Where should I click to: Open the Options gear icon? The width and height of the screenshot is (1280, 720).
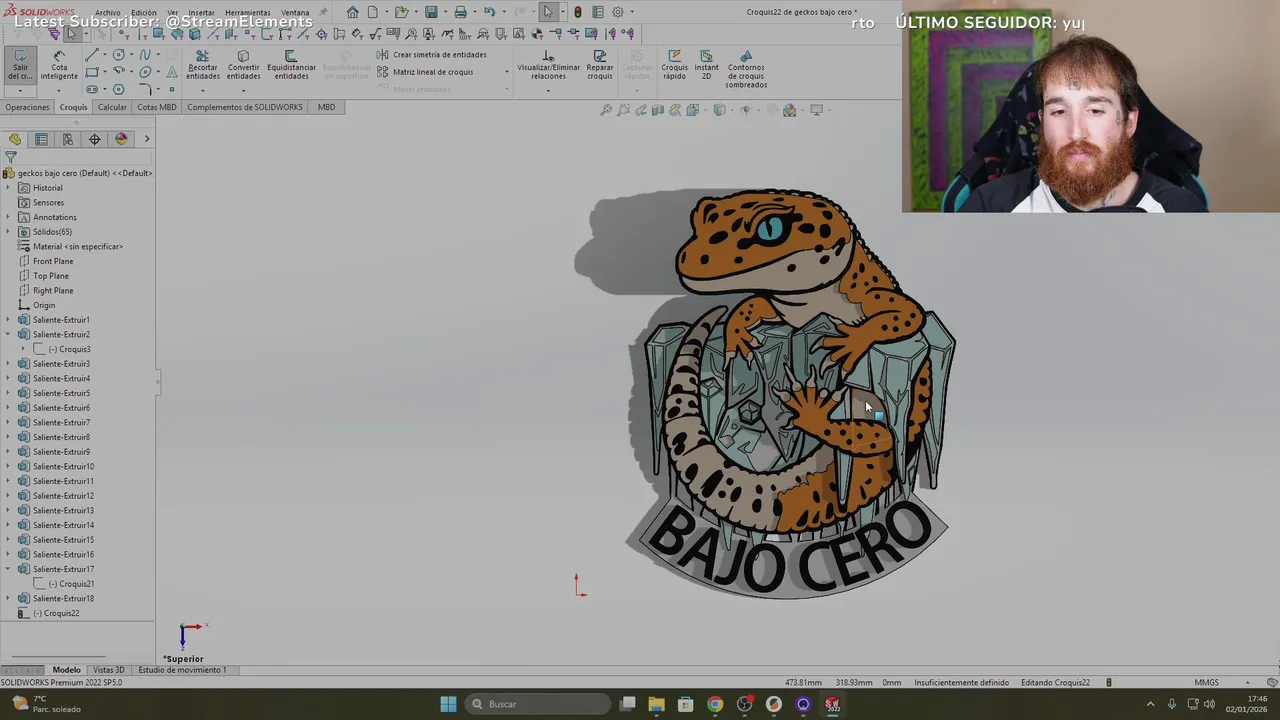tap(618, 12)
